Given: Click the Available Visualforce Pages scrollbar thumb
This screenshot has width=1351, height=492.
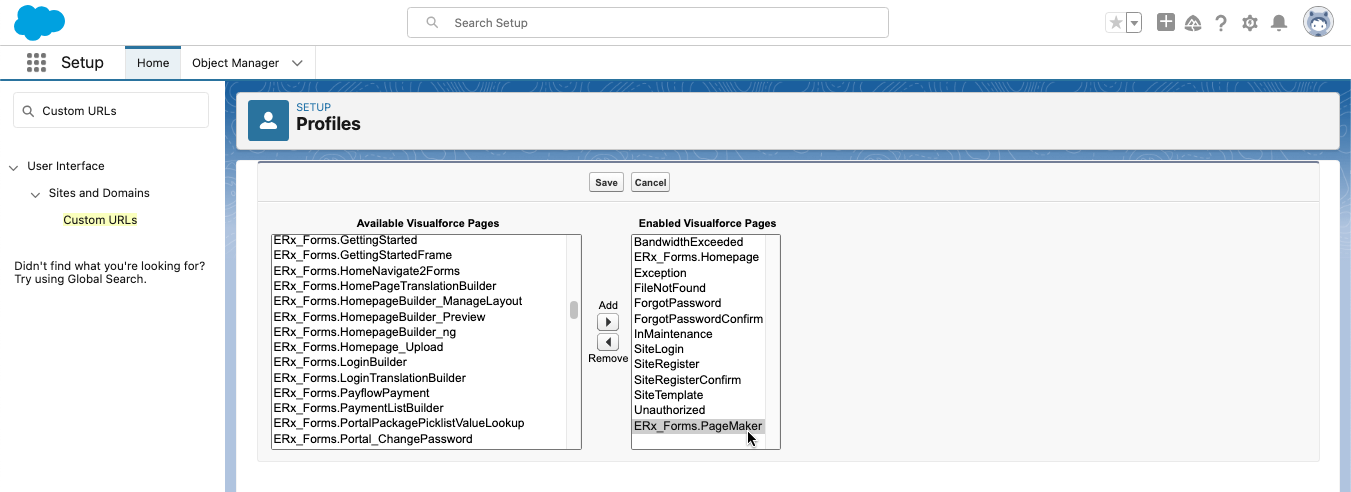Looking at the screenshot, I should coord(574,310).
